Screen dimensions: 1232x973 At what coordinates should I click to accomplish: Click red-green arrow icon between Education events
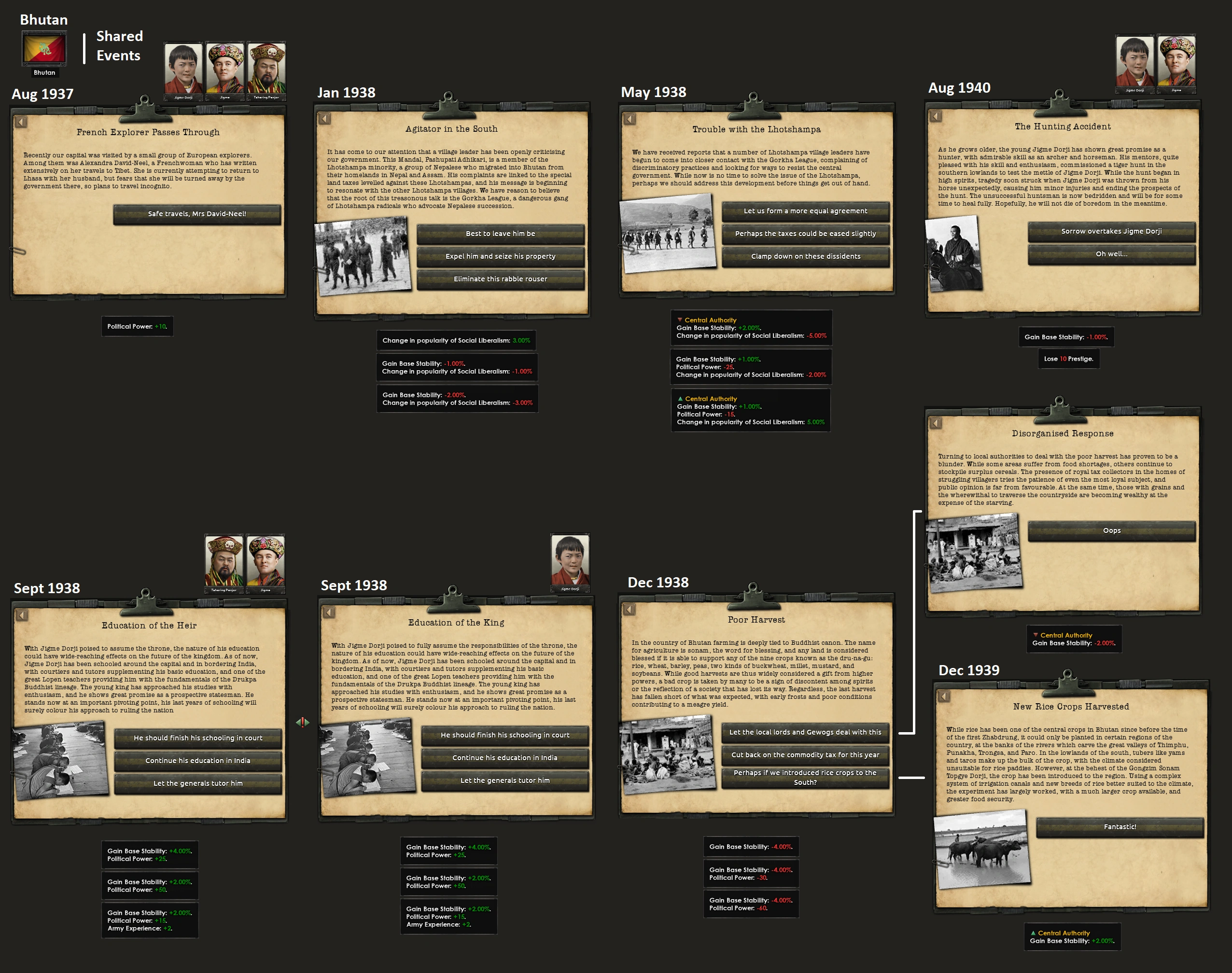click(303, 723)
